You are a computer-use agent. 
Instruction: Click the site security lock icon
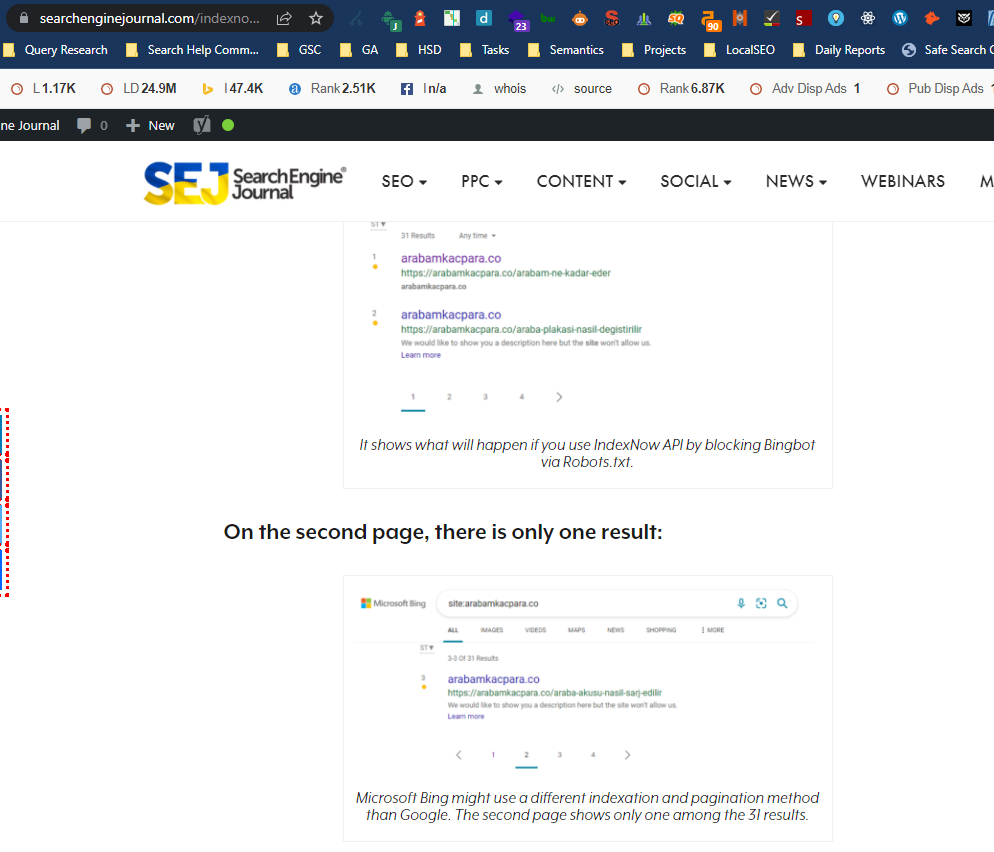[x=24, y=18]
